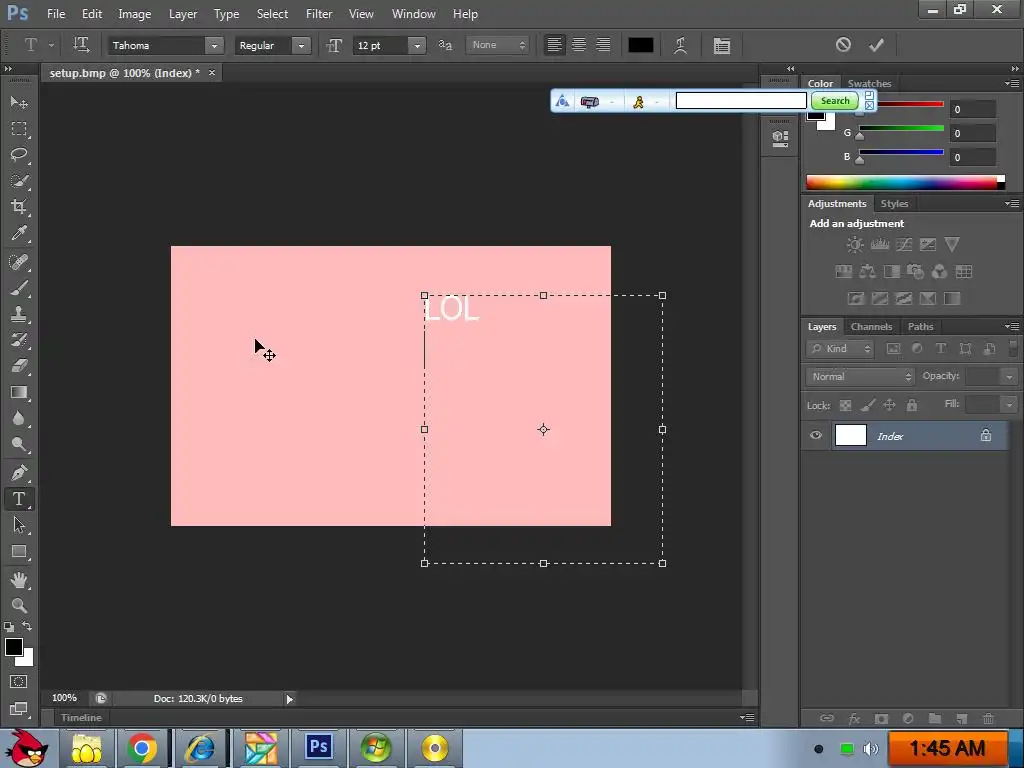Select the Eyedropper tool
1024x768 pixels.
[x=19, y=233]
